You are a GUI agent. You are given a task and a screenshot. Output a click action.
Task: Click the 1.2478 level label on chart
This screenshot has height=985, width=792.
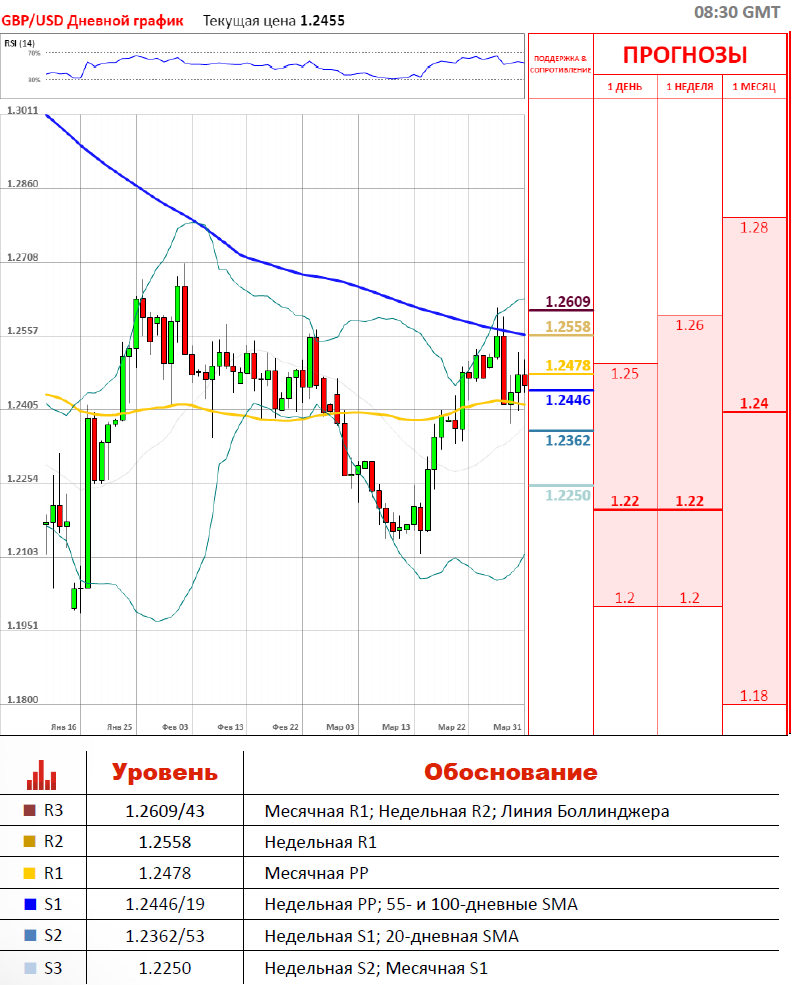coord(568,365)
